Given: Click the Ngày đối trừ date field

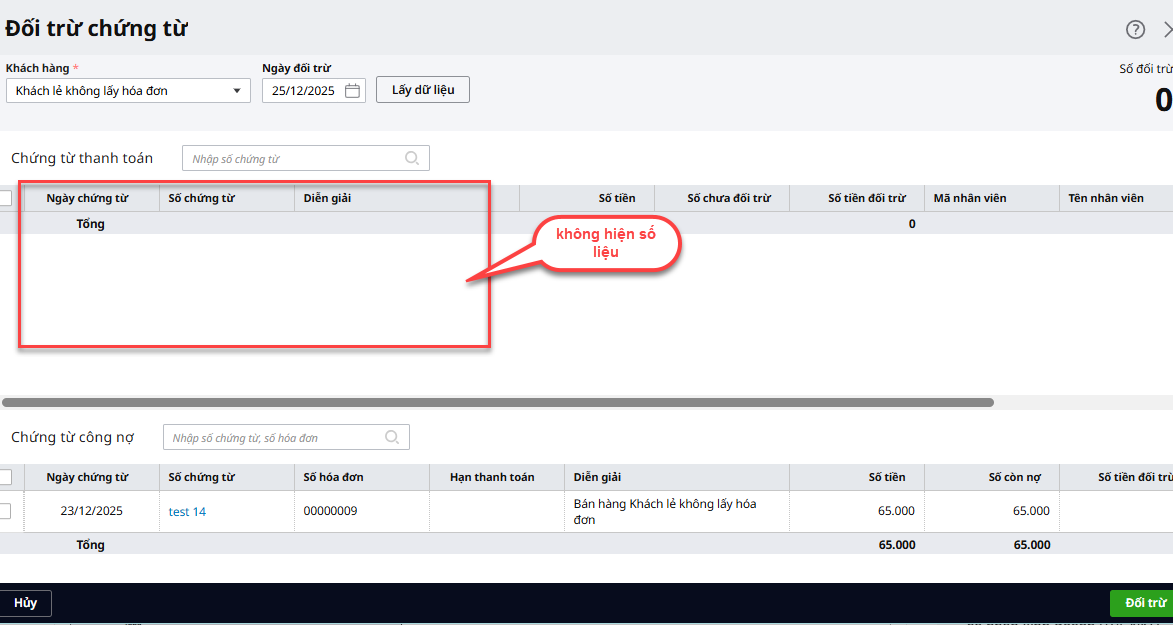Looking at the screenshot, I should pos(305,91).
